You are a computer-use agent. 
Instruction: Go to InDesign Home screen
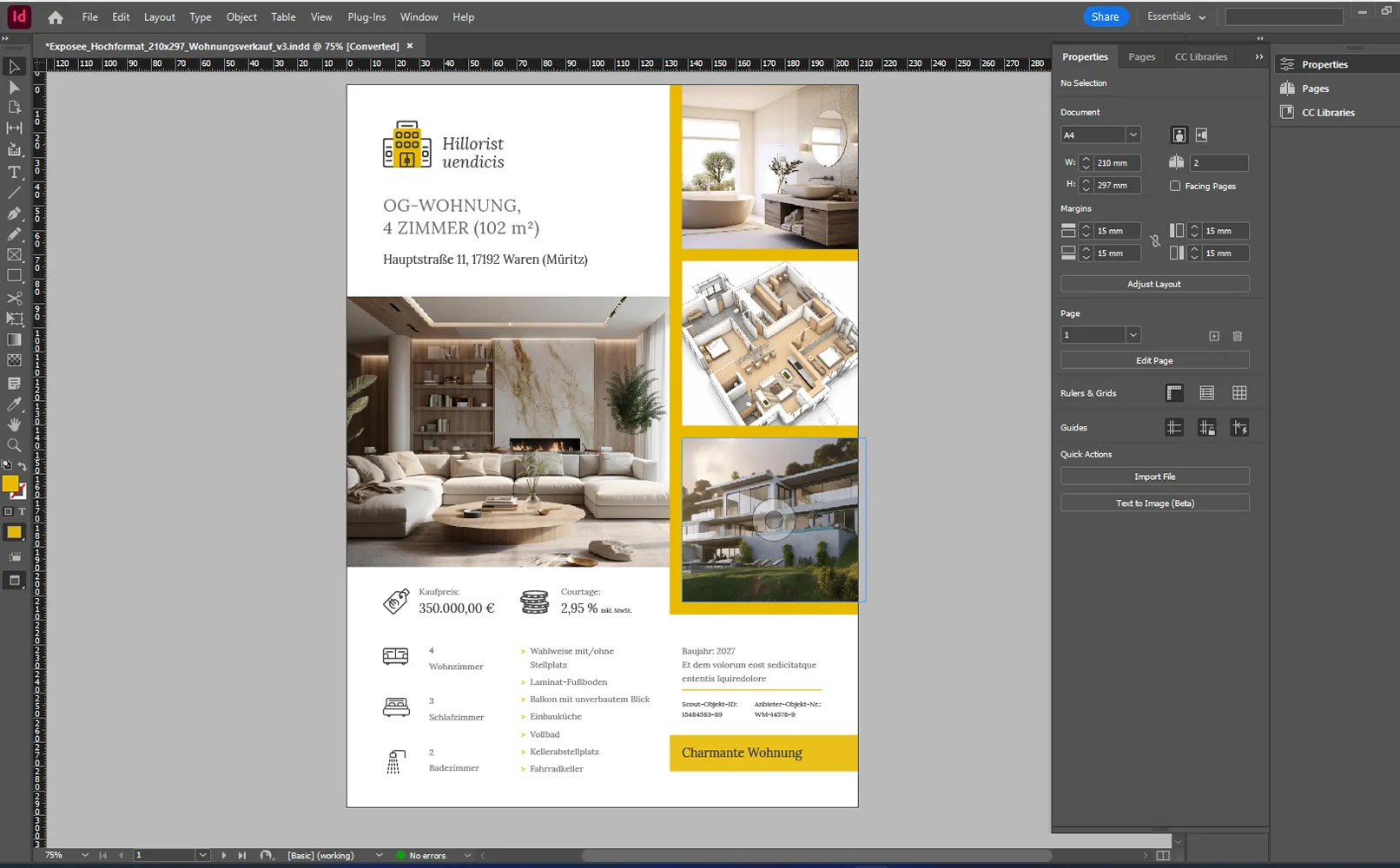pyautogui.click(x=56, y=16)
